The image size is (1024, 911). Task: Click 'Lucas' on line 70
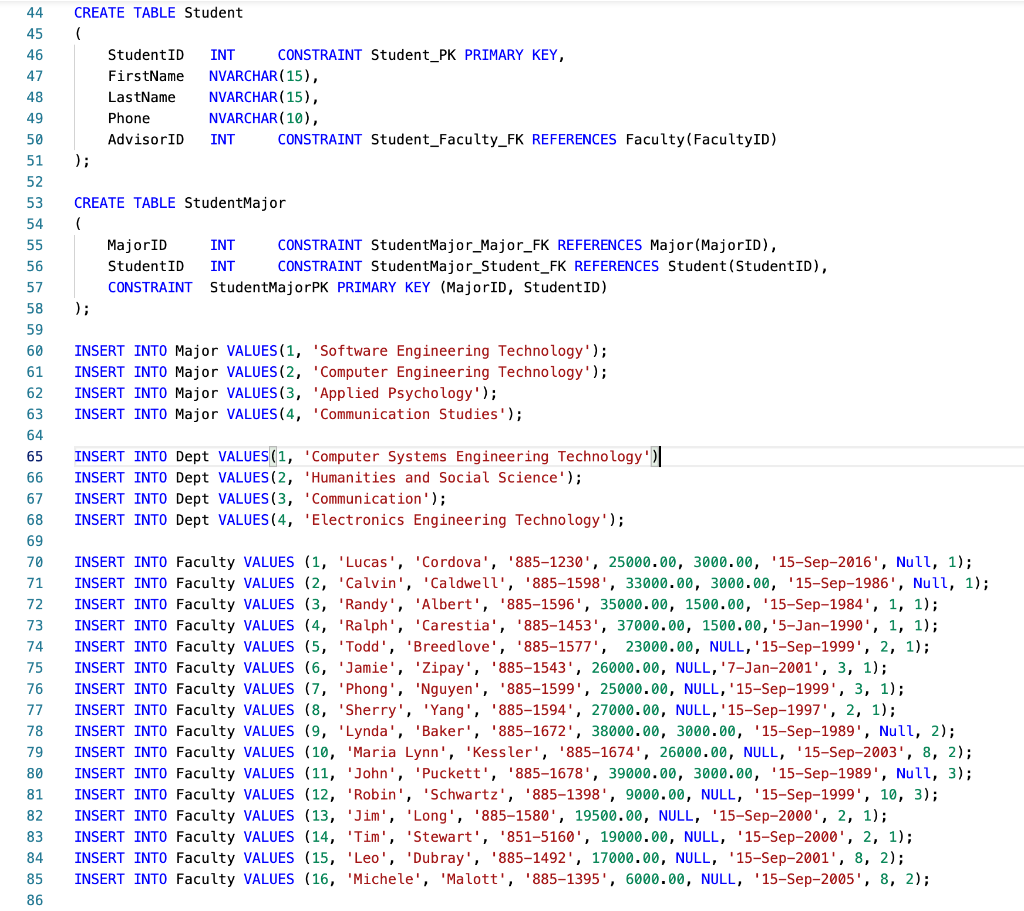tap(366, 562)
